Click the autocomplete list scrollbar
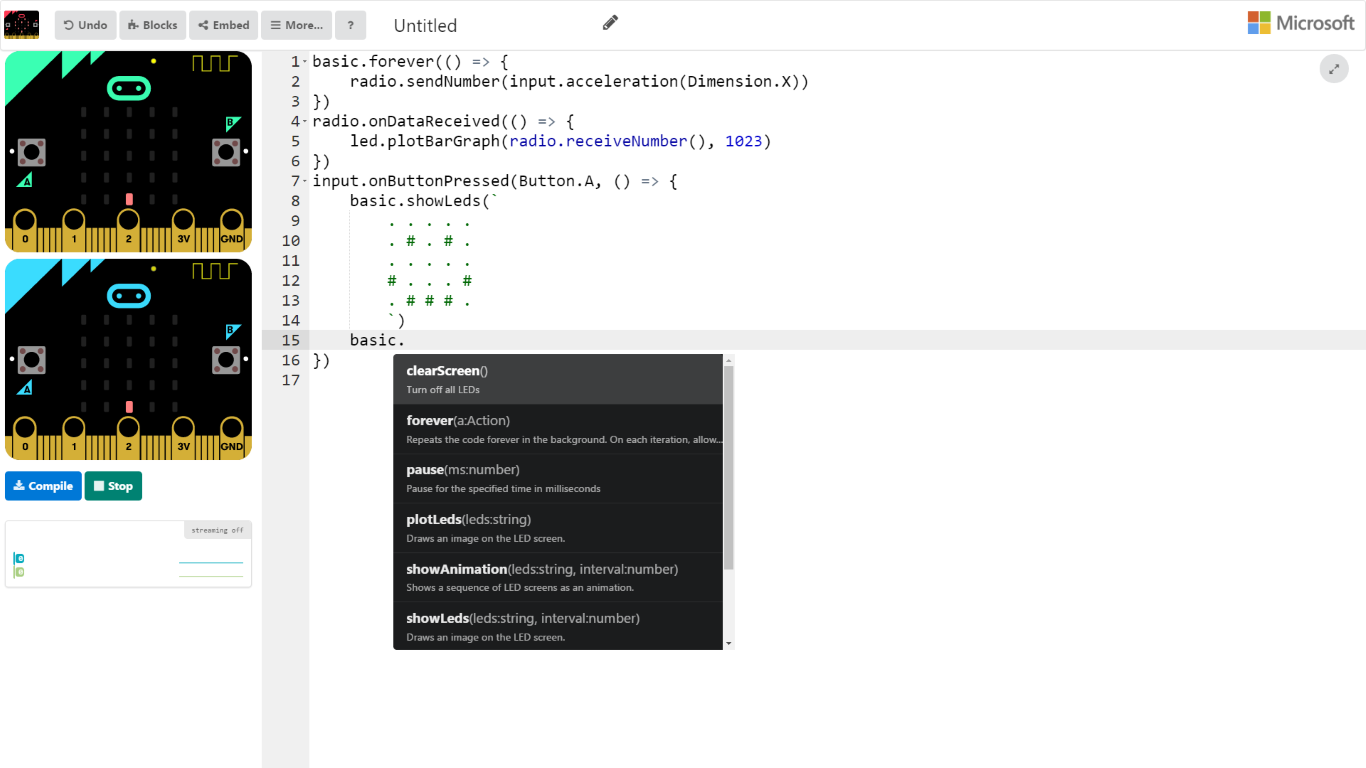Viewport: 1366px width, 768px height. (729, 470)
